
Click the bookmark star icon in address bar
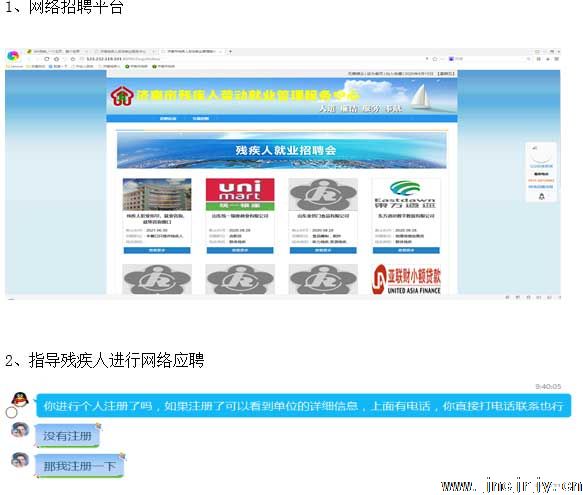[x=435, y=59]
